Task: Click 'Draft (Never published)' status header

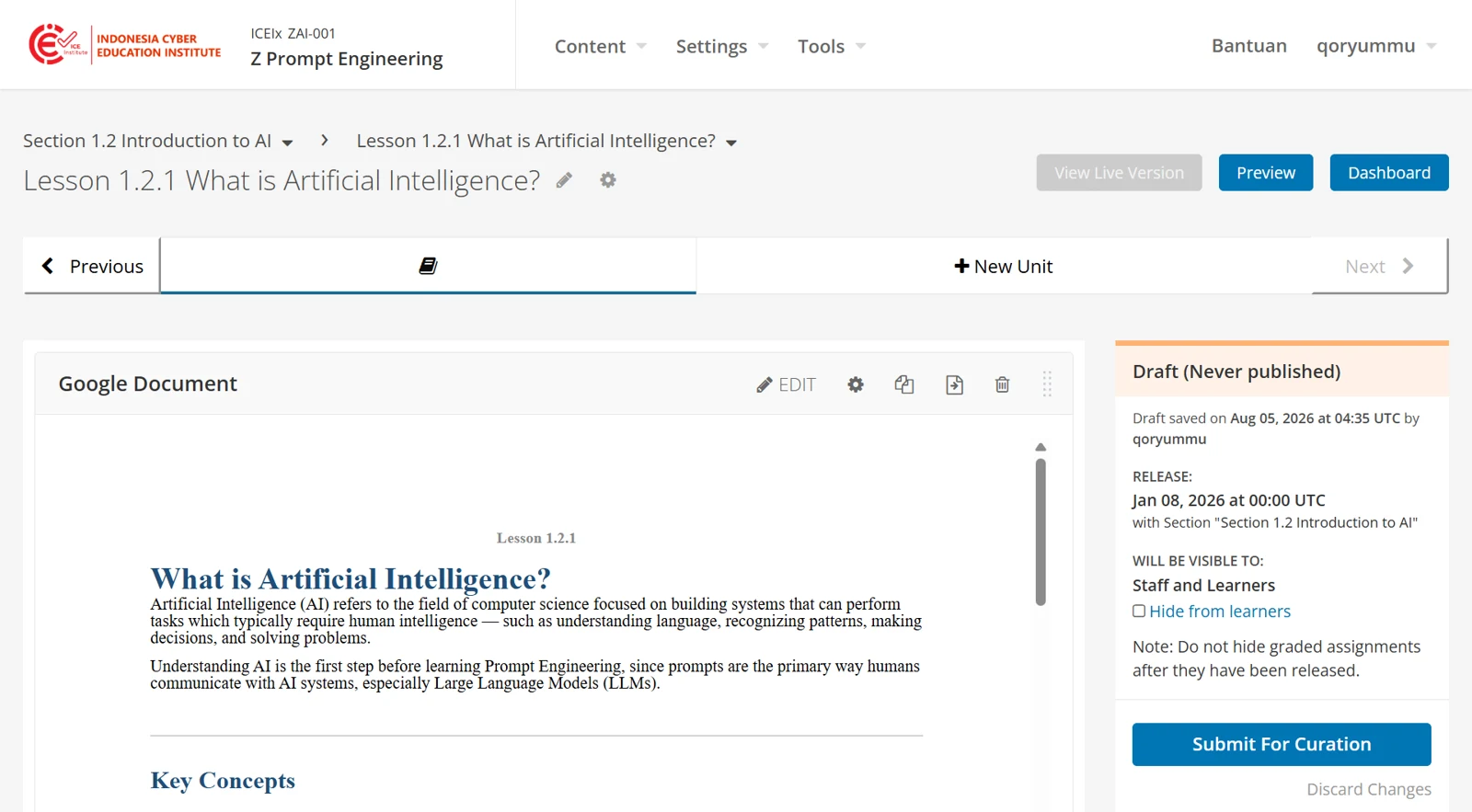Action: pyautogui.click(x=1236, y=372)
